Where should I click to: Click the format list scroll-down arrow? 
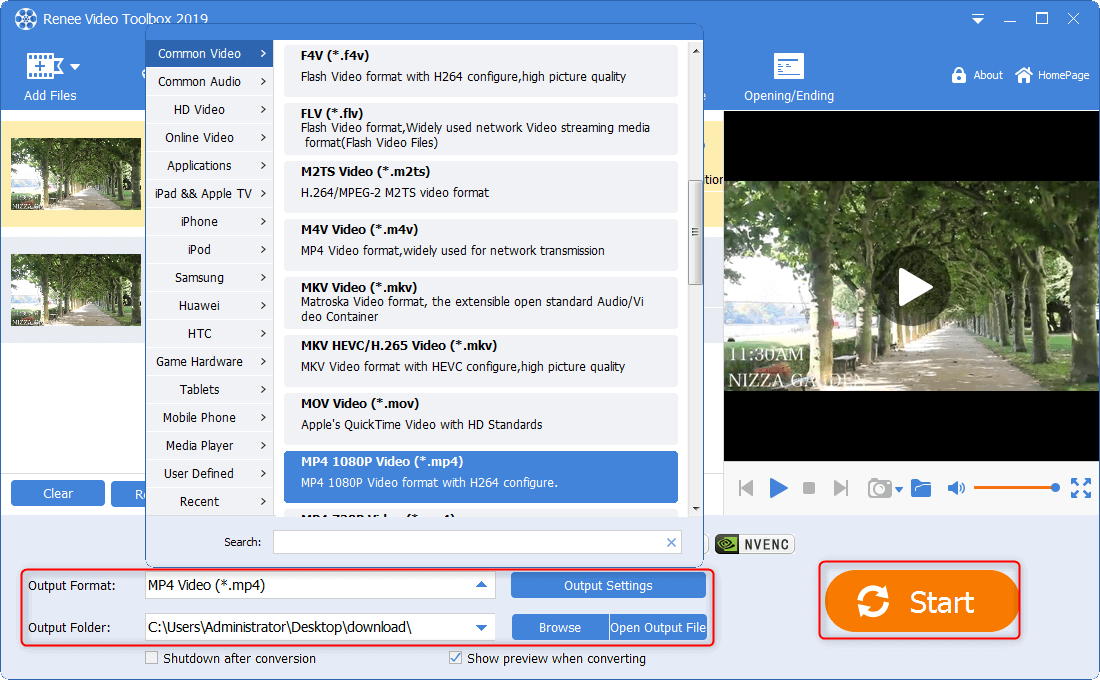pos(695,509)
